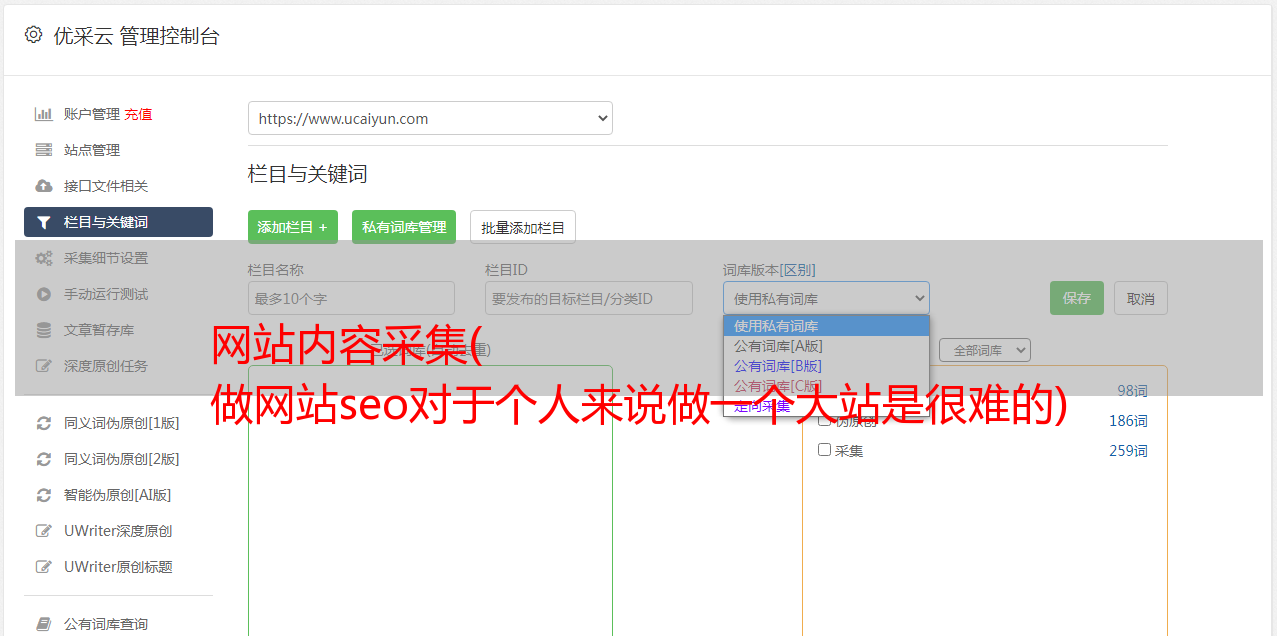Open UWriter原创标题 in the sidebar

coord(118,567)
